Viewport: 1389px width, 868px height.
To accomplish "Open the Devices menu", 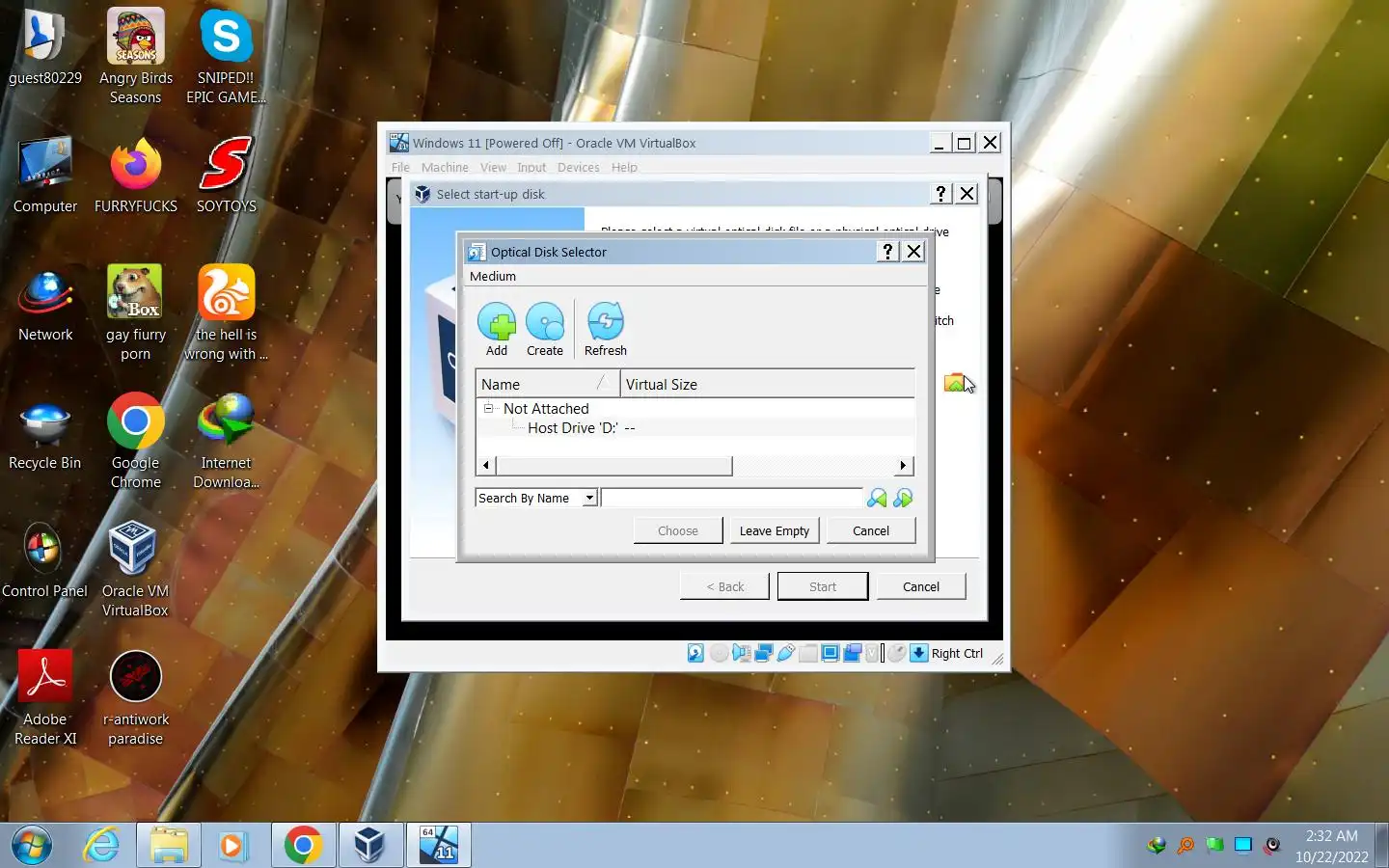I will click(579, 167).
